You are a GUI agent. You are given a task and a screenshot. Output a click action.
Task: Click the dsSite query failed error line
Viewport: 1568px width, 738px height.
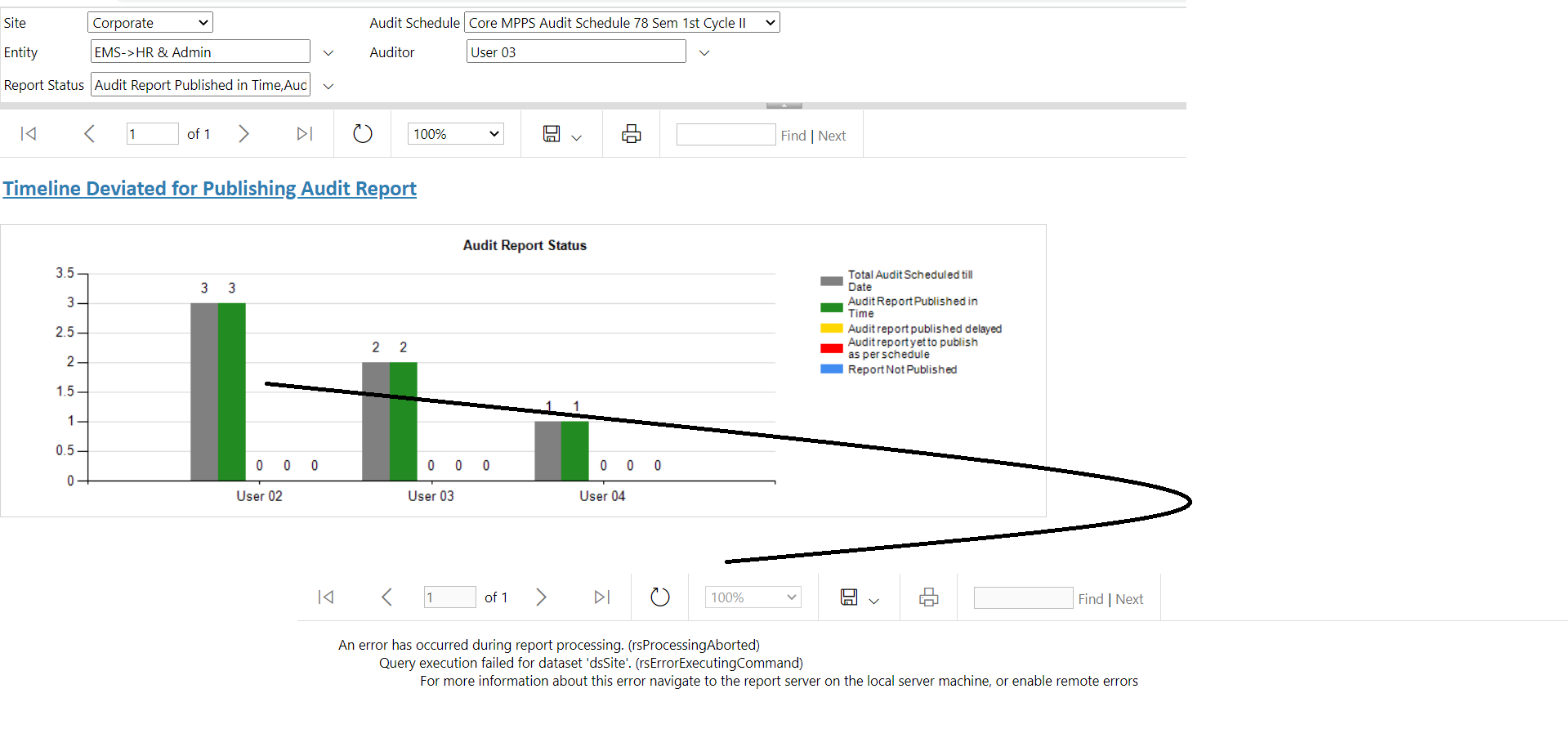pyautogui.click(x=591, y=663)
